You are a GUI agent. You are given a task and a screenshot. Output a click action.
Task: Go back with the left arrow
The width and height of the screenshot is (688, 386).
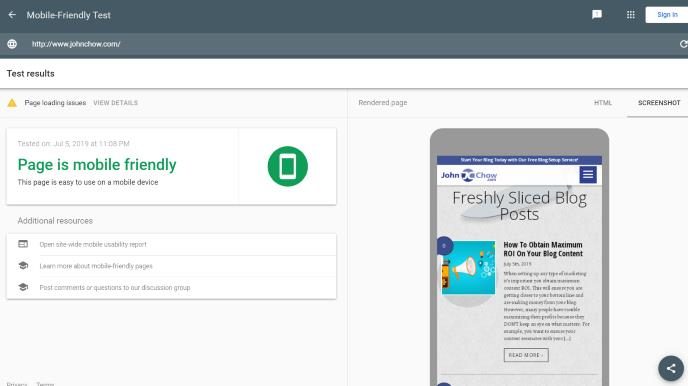pos(12,15)
